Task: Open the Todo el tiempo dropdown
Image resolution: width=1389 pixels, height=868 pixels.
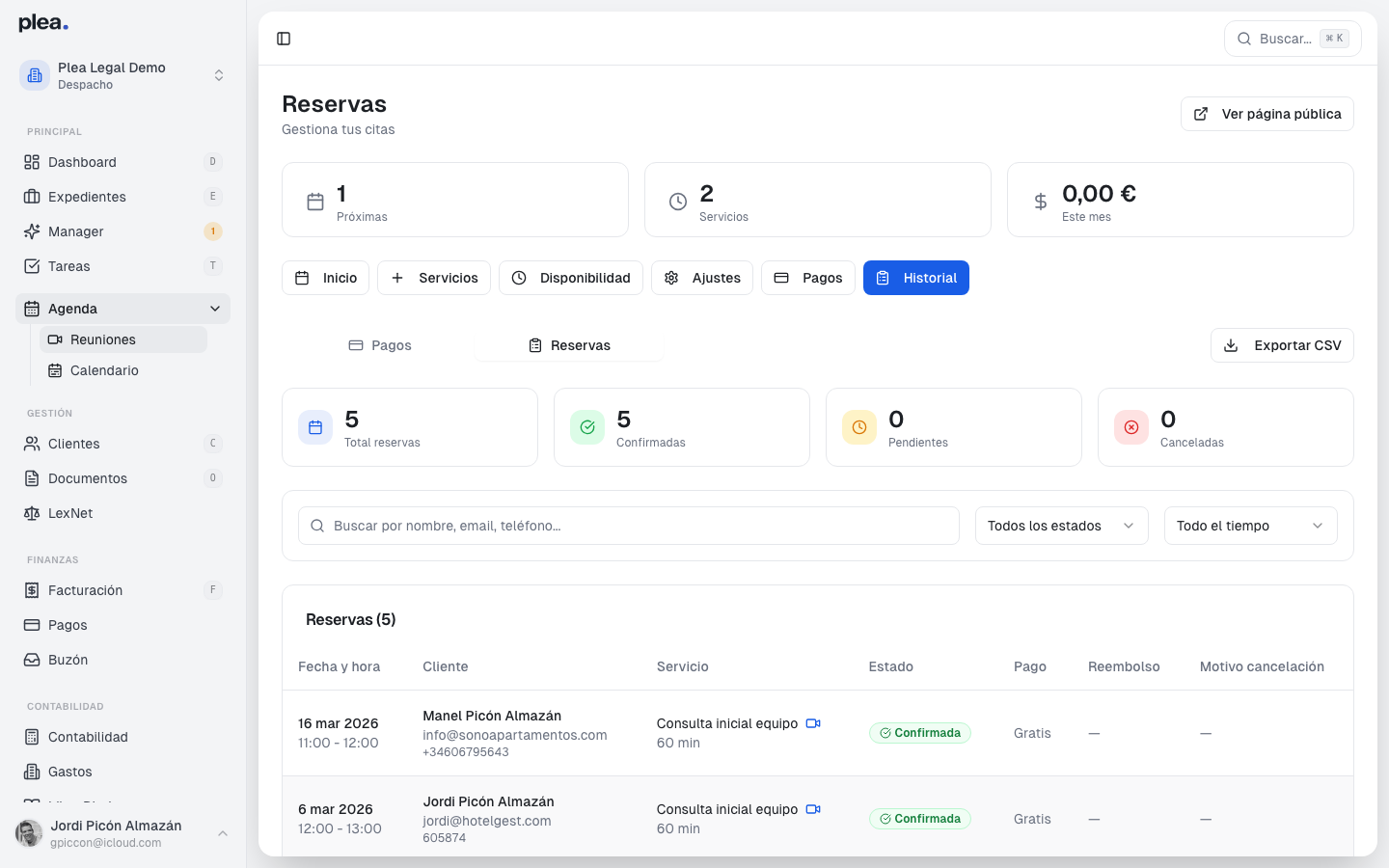Action: tap(1251, 526)
